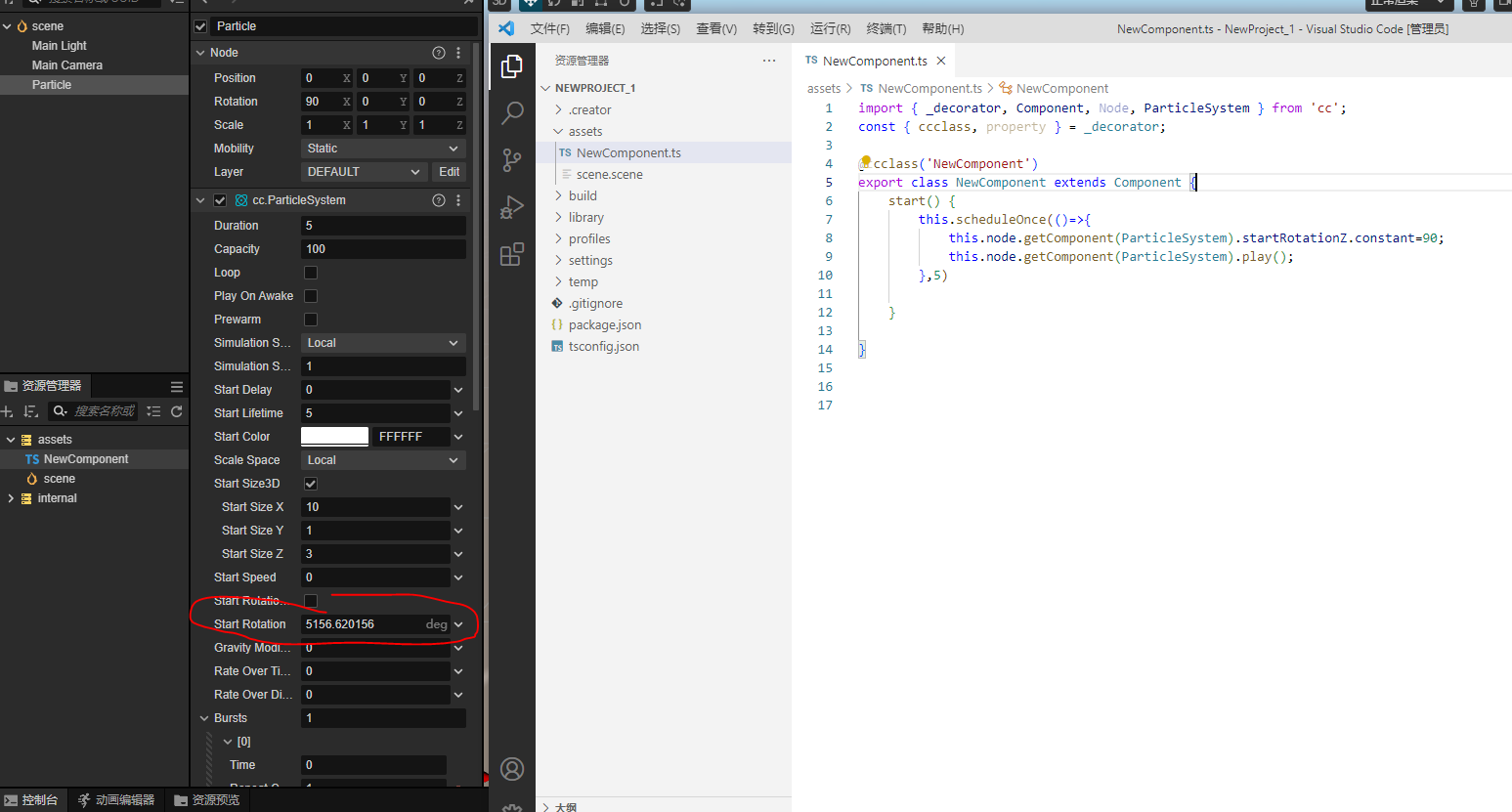Click the Start Color white swatch
This screenshot has width=1512, height=812.
click(x=334, y=437)
